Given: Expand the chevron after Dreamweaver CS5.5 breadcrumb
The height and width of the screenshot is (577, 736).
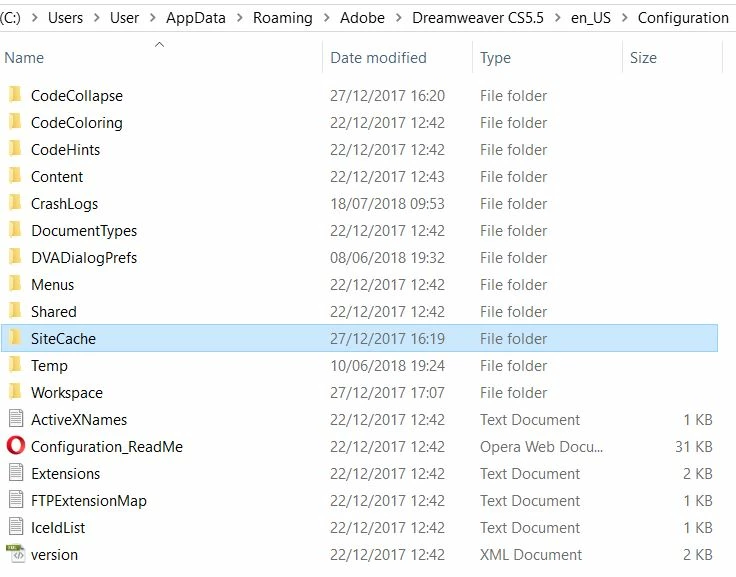Looking at the screenshot, I should click(558, 18).
